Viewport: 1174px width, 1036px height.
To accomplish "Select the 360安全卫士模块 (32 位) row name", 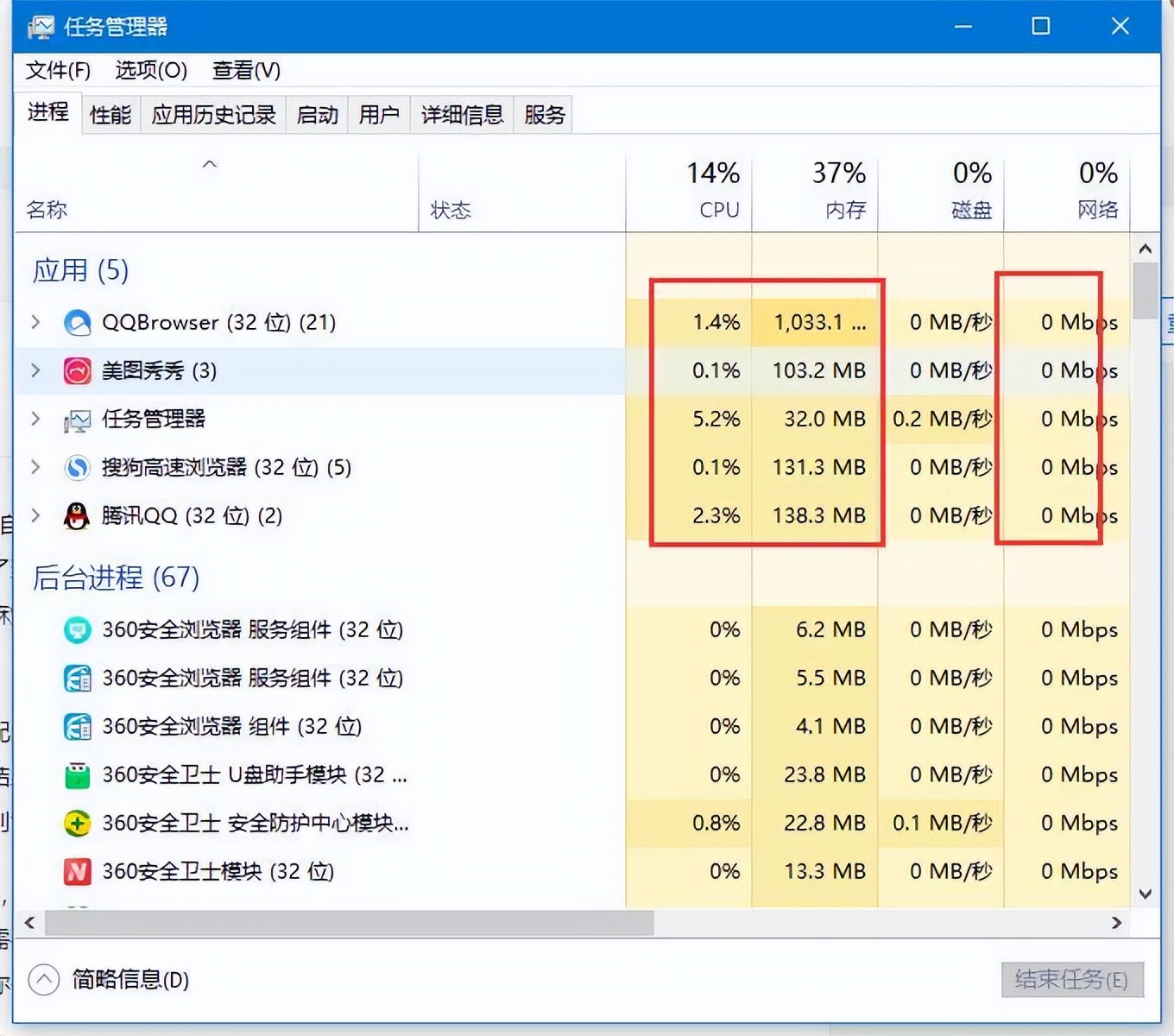I will pyautogui.click(x=218, y=872).
